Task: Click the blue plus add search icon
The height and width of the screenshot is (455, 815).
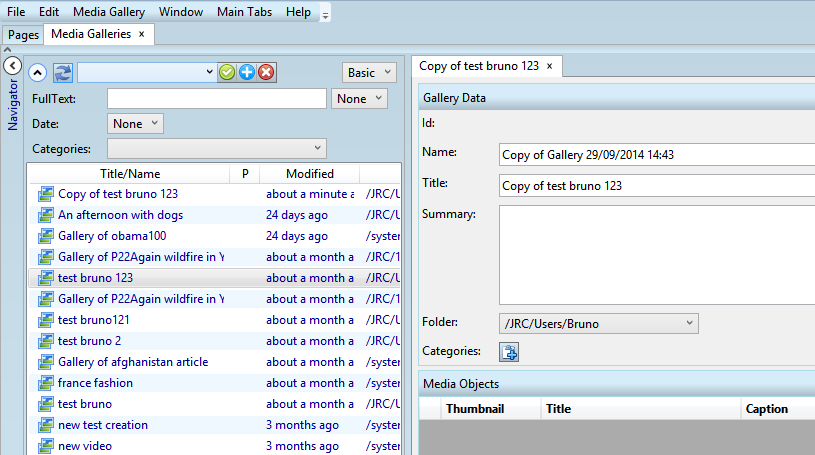Action: 247,72
